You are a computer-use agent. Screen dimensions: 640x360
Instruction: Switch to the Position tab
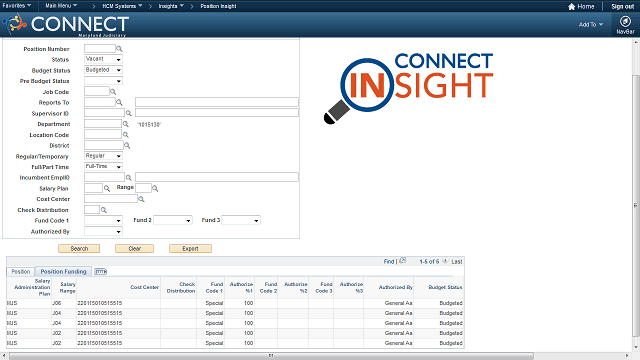coord(21,271)
